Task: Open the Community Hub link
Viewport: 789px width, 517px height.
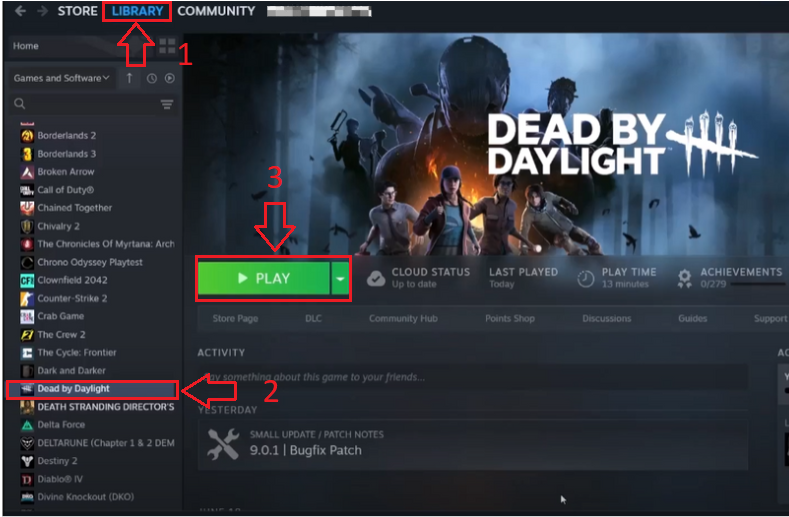Action: click(403, 319)
